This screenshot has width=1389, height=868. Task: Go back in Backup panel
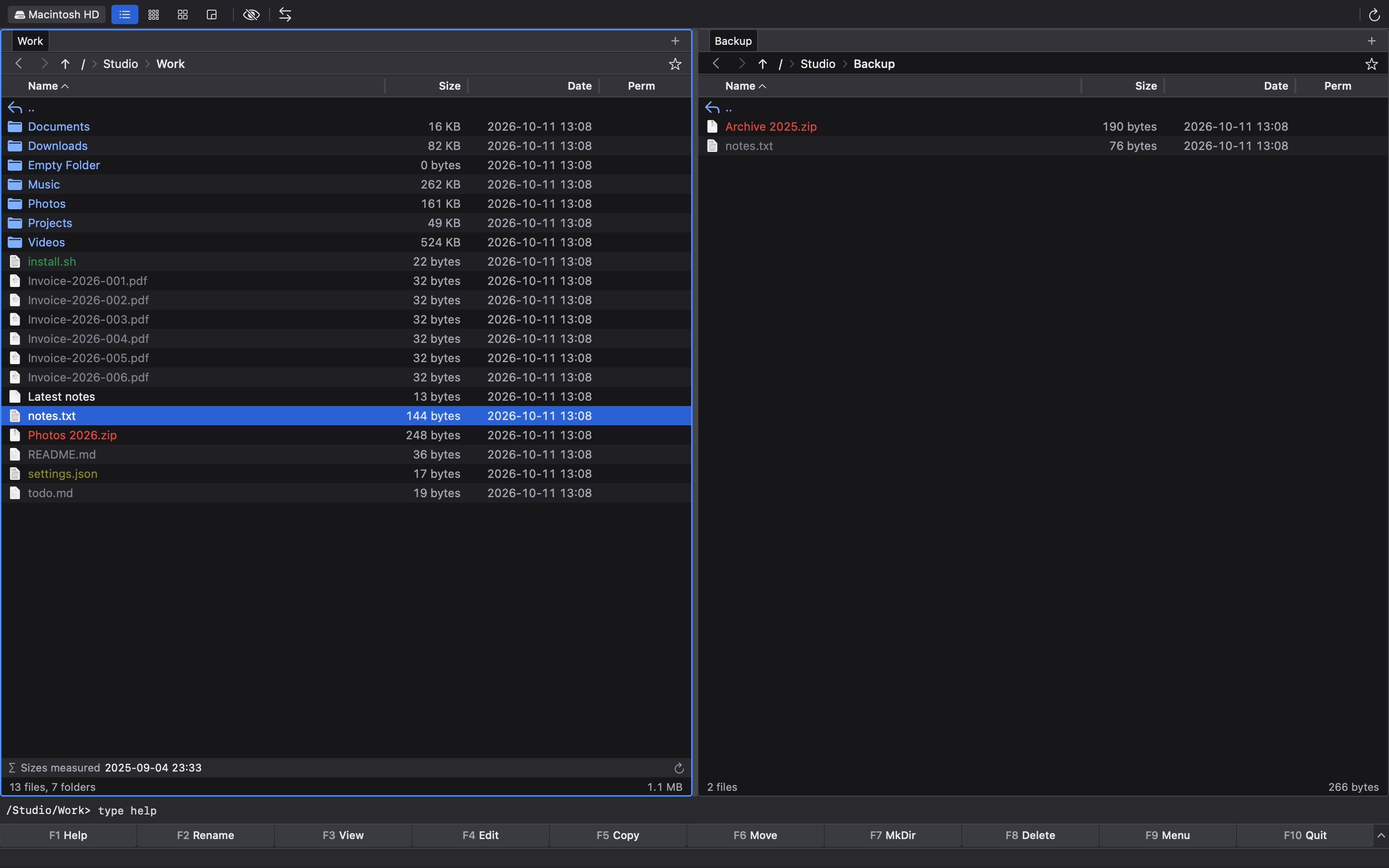[x=716, y=64]
